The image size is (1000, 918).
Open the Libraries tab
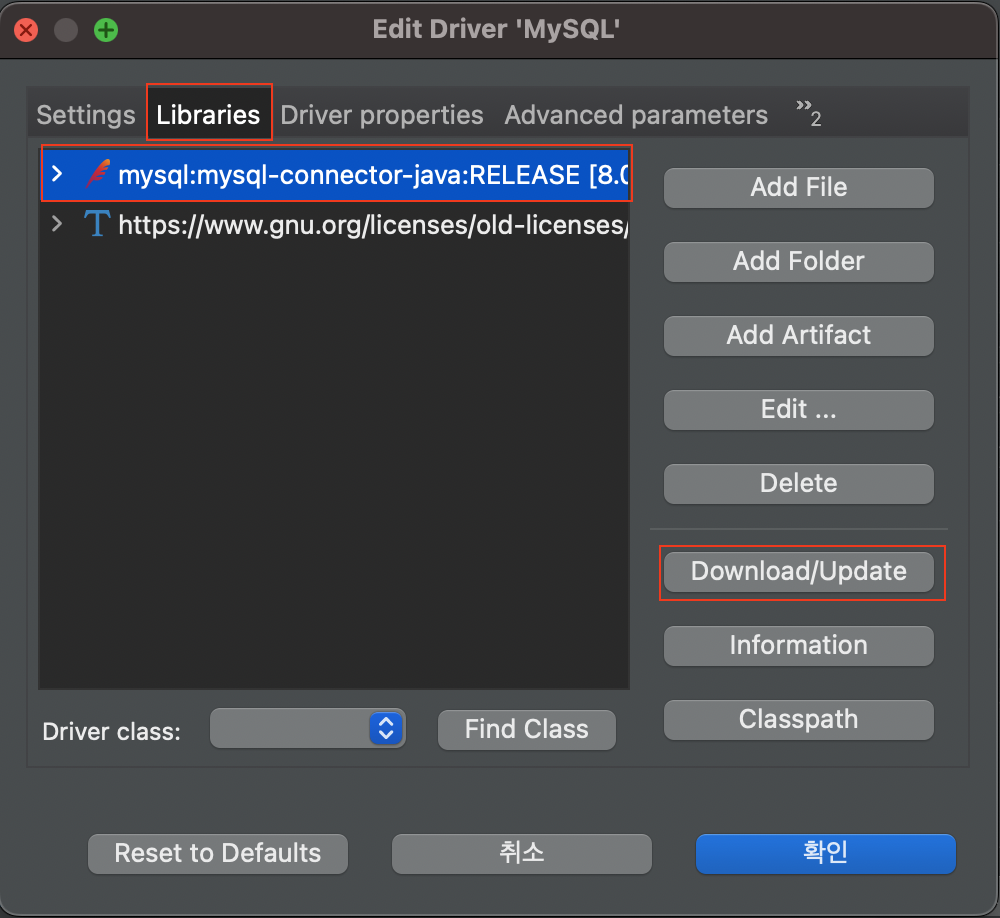tap(209, 115)
